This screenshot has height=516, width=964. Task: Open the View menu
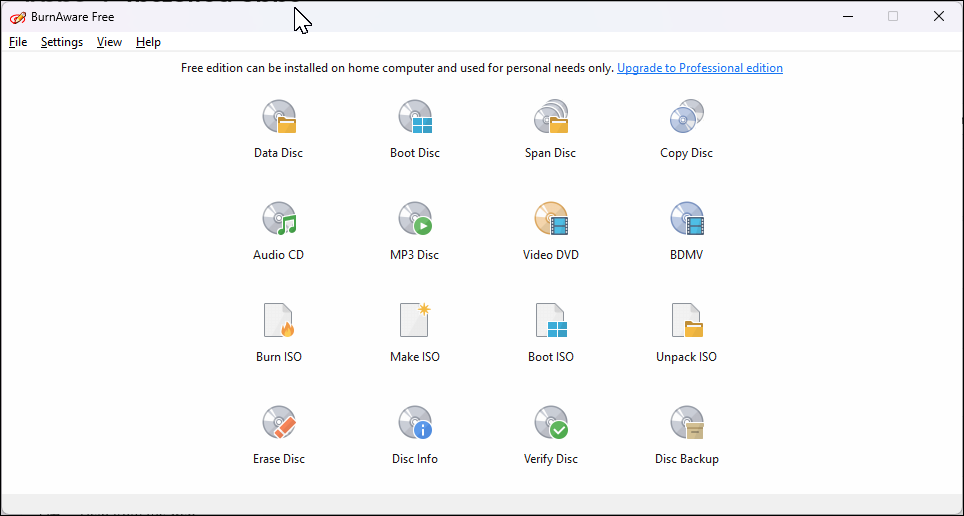(109, 42)
